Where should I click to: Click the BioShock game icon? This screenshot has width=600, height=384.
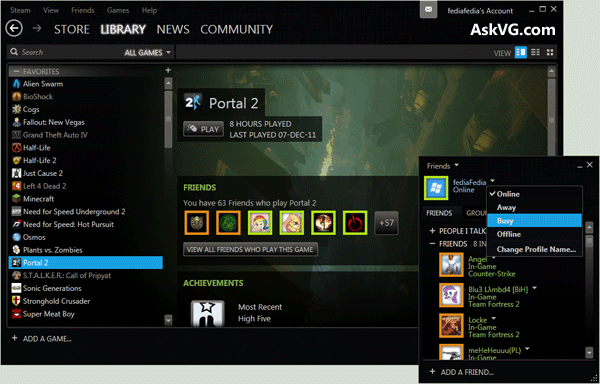pyautogui.click(x=16, y=96)
